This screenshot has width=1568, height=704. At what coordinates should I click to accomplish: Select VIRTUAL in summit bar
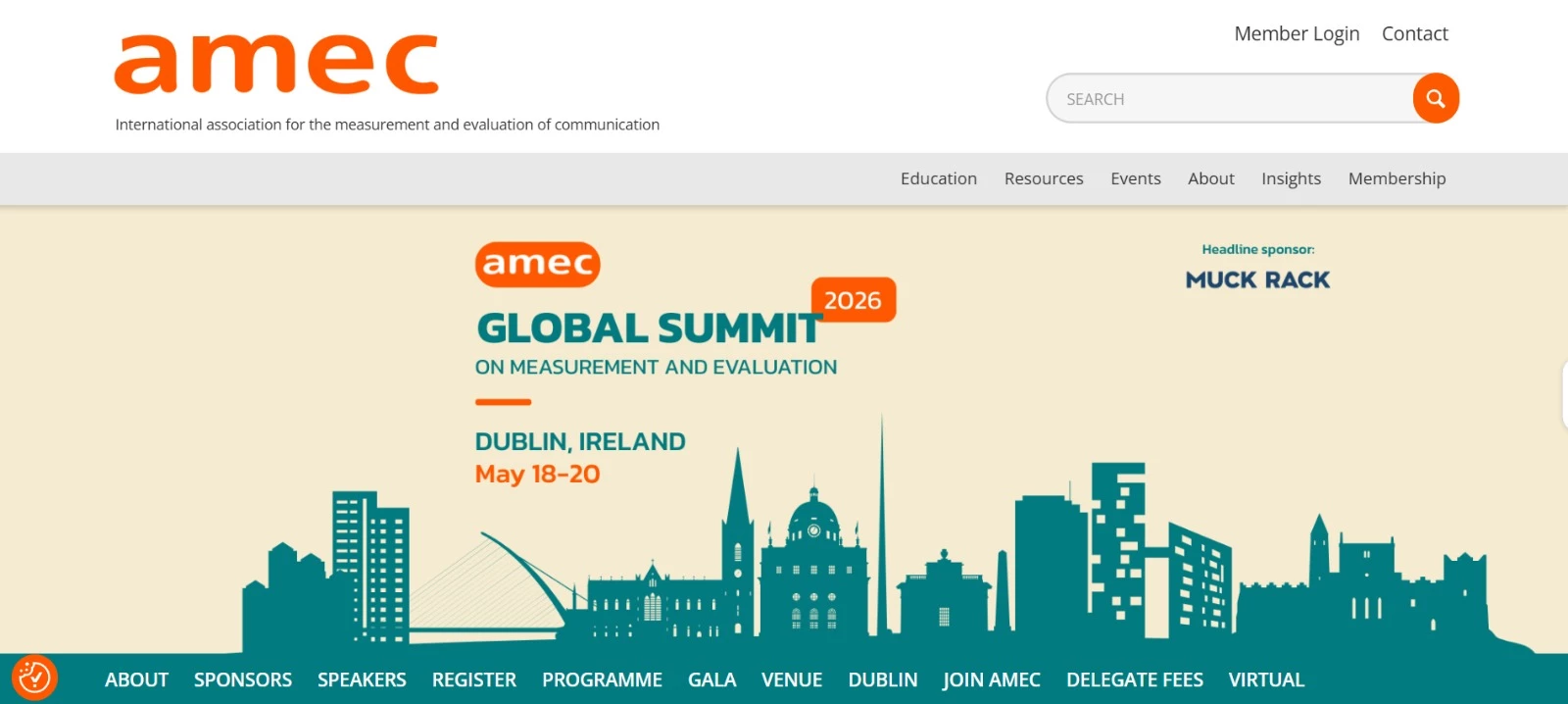1266,679
